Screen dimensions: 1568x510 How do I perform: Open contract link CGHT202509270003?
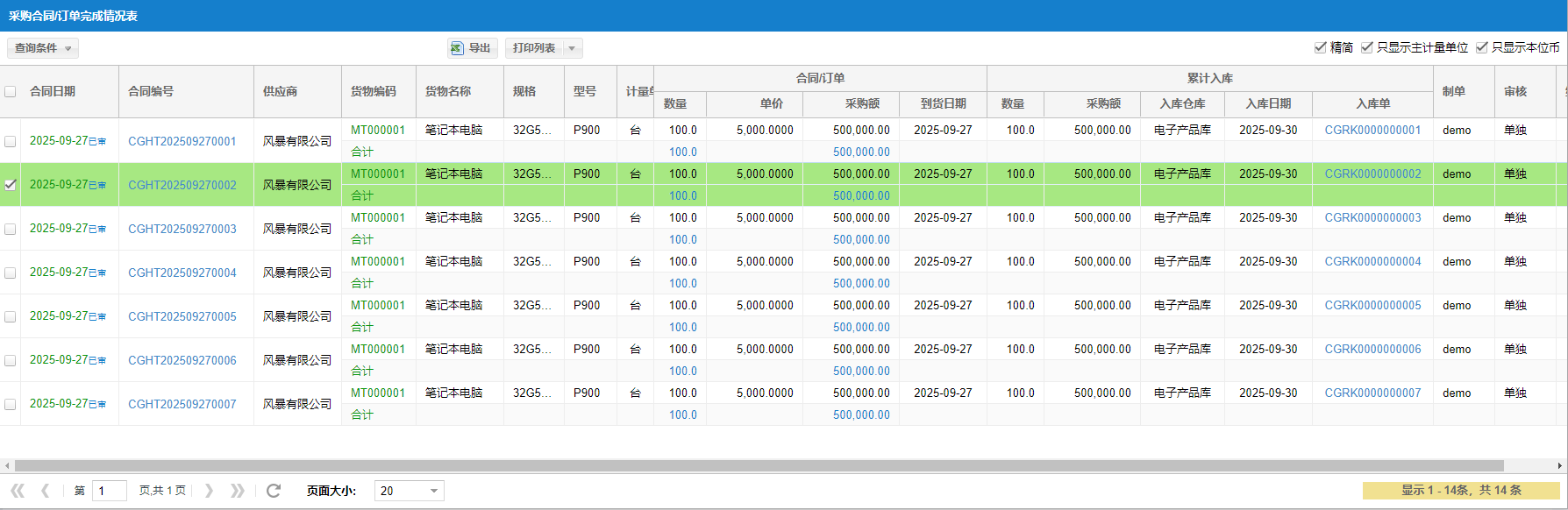pos(182,229)
